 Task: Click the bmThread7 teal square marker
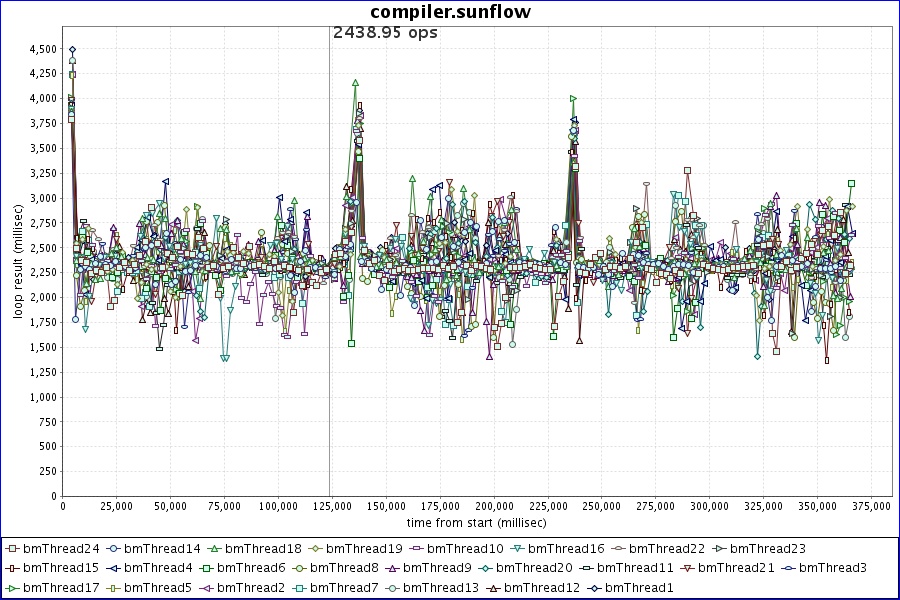[x=299, y=587]
